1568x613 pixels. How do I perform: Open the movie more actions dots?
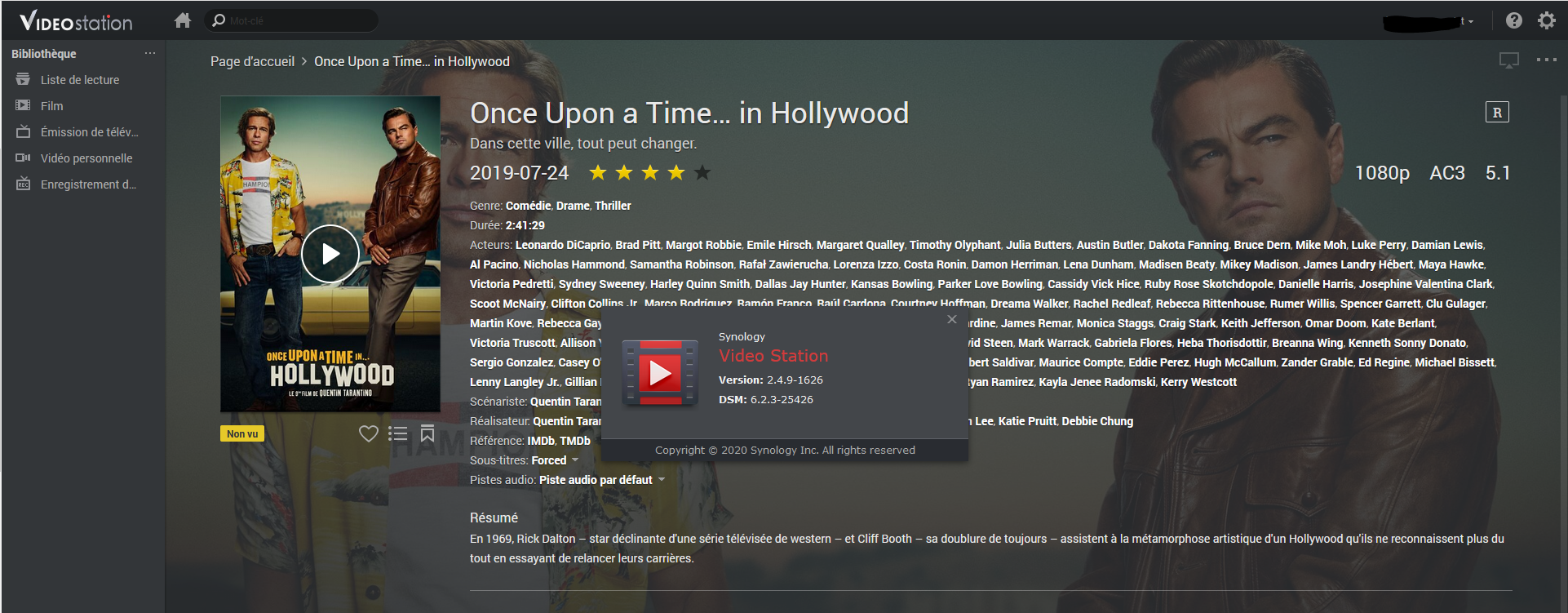(1547, 60)
